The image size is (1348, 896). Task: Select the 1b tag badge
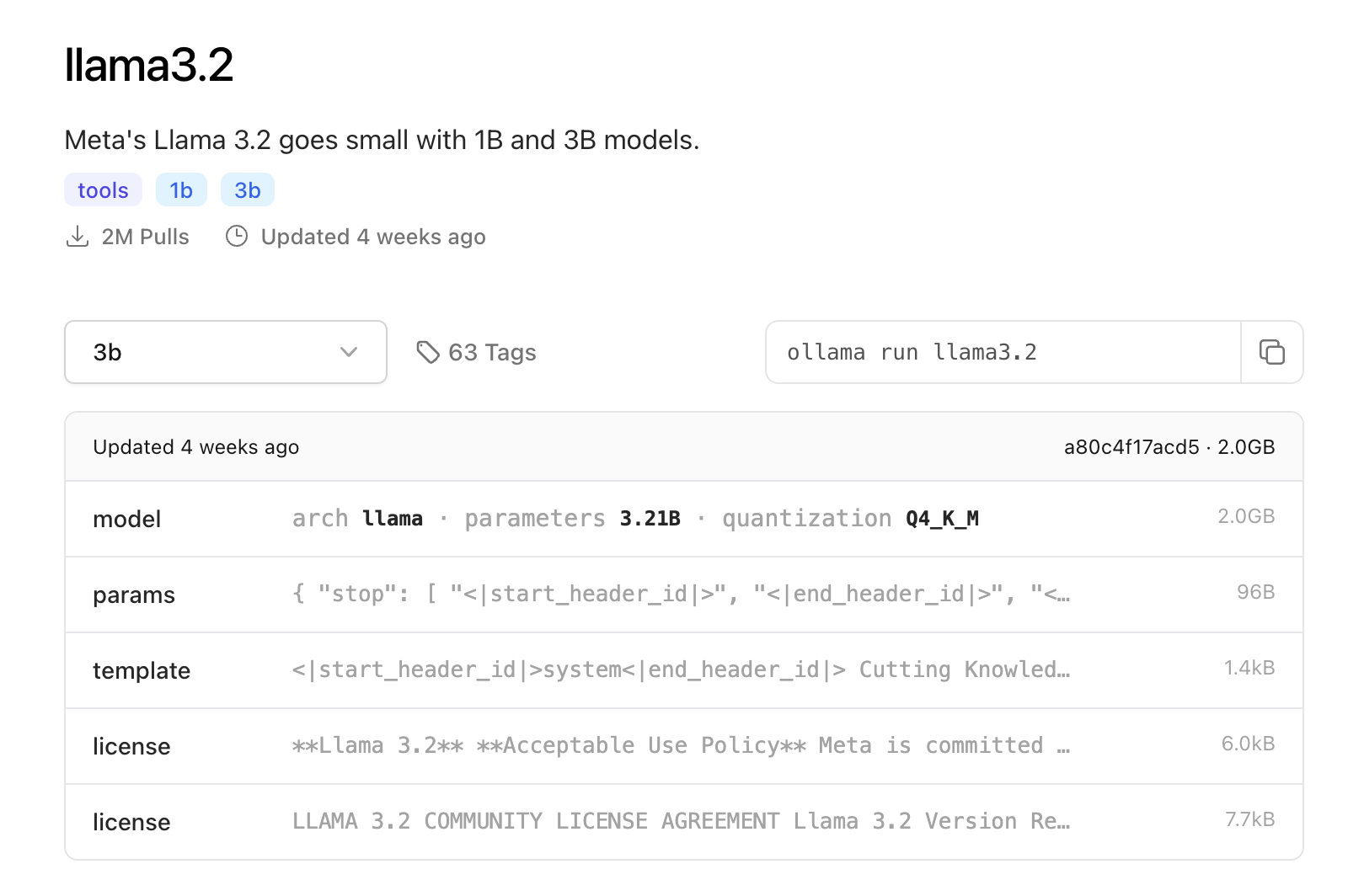181,190
